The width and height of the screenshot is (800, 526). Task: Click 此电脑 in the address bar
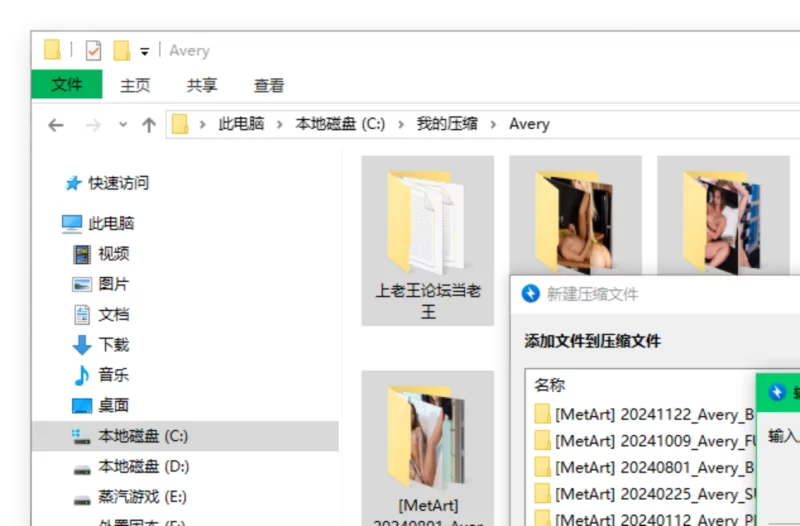[241, 124]
